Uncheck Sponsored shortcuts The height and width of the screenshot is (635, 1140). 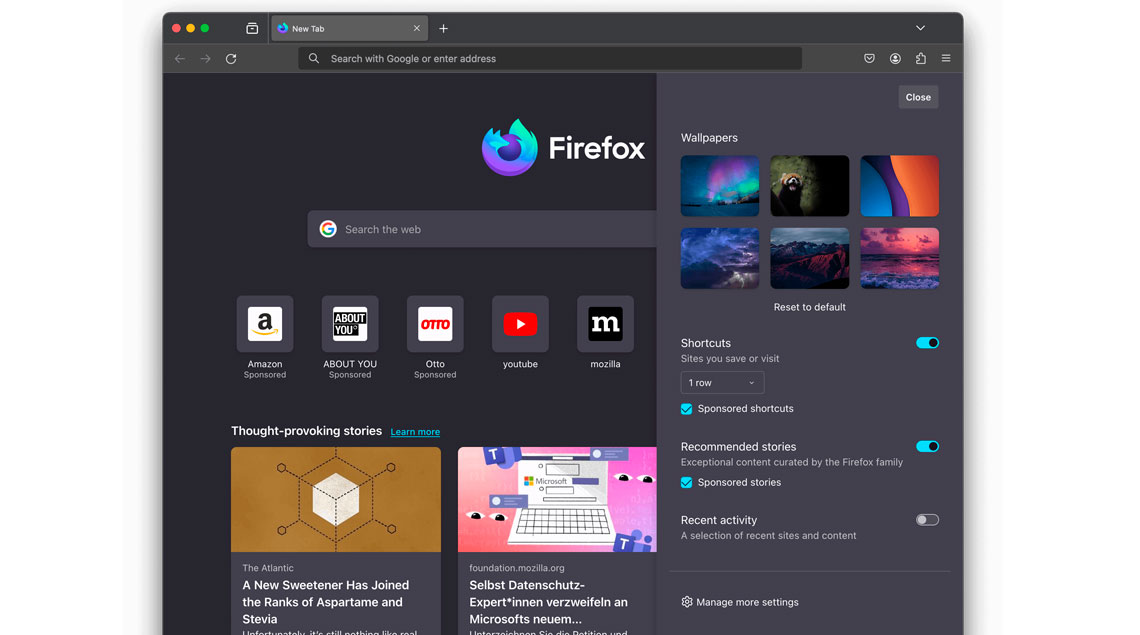[x=686, y=408]
